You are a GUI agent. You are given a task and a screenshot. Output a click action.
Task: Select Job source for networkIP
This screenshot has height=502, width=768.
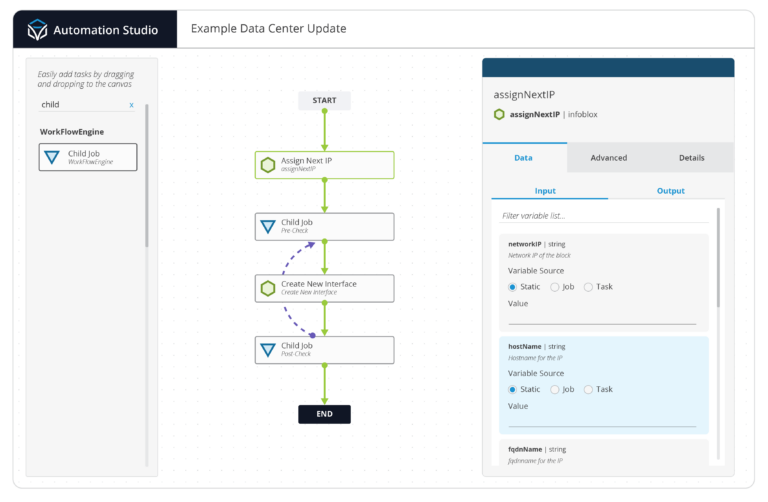555,287
